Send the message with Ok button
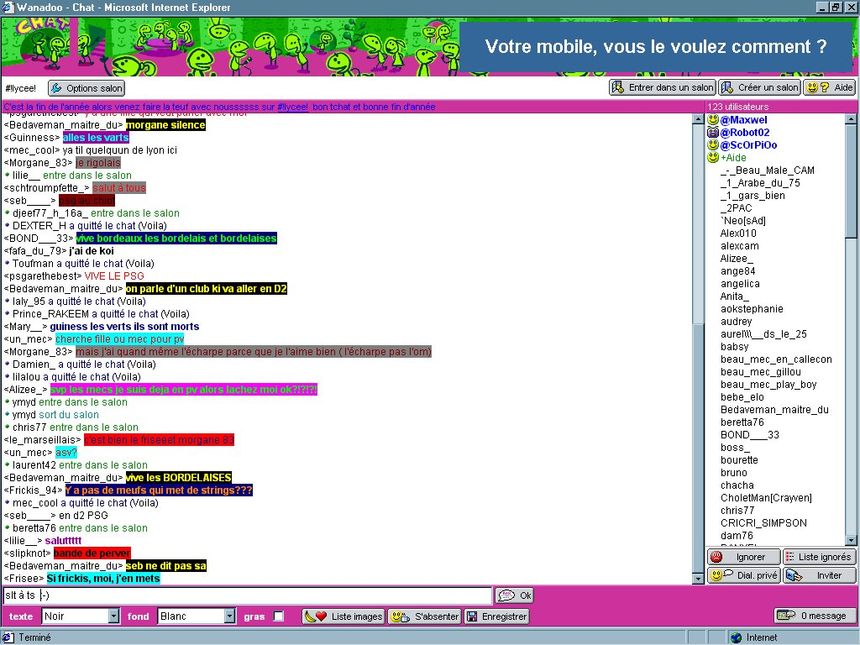Viewport: 860px width, 645px height. click(515, 596)
